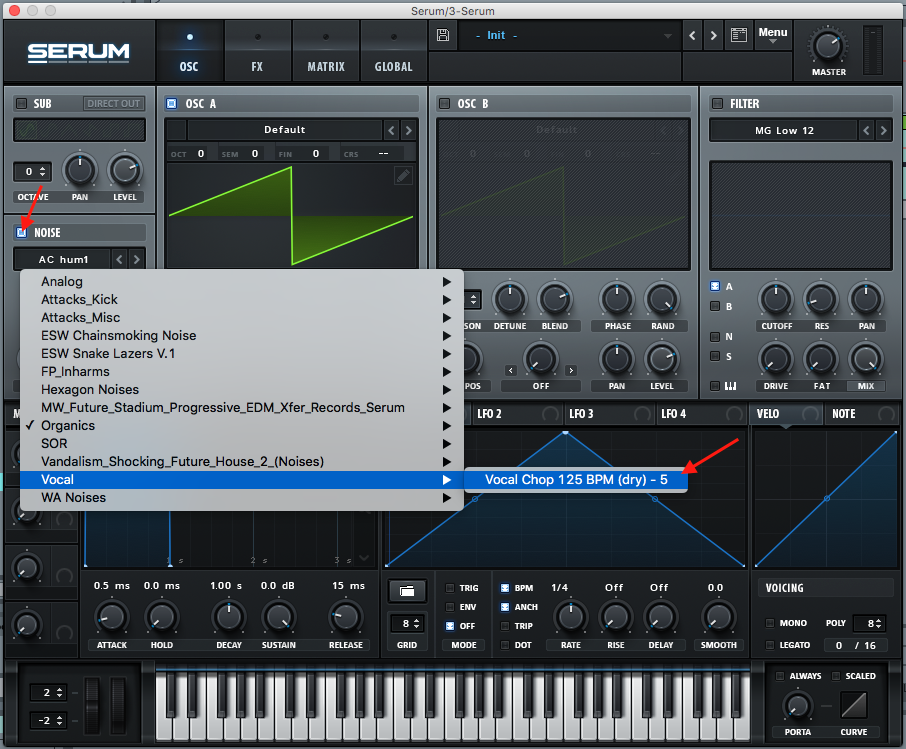Click the OSC B warp mode right arrow
Image resolution: width=906 pixels, height=749 pixels.
pyautogui.click(x=571, y=370)
